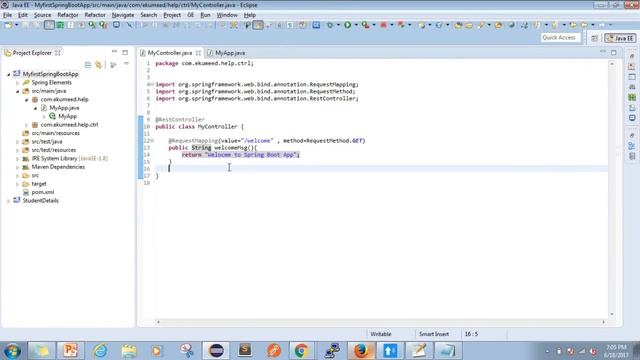Click the editor vertical scrollbar down arrow

click(612, 314)
